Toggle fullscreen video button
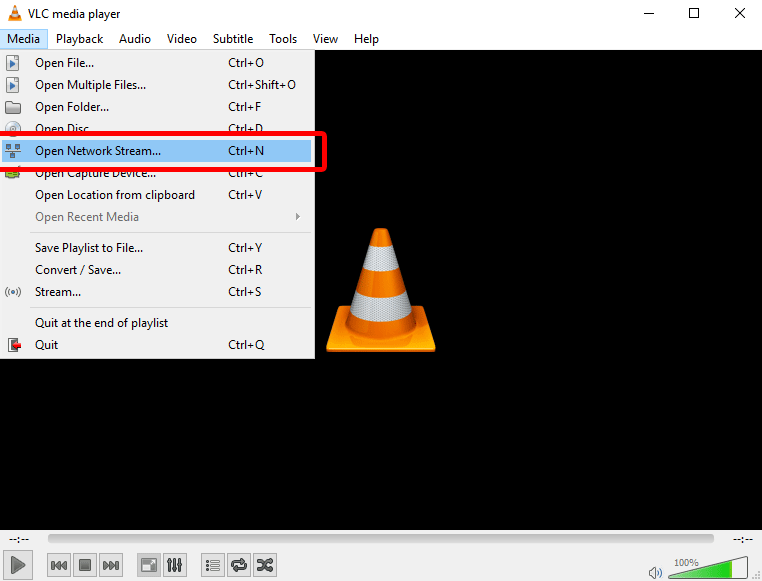This screenshot has width=762, height=581. [x=148, y=565]
